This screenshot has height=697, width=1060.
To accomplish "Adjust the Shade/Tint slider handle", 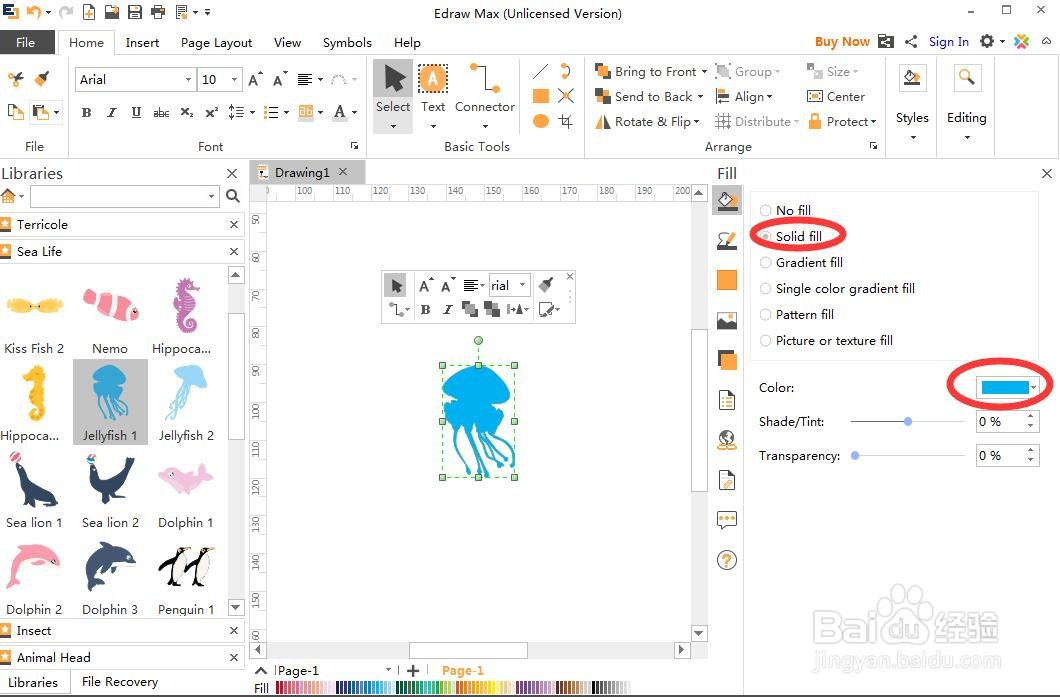I will click(908, 421).
